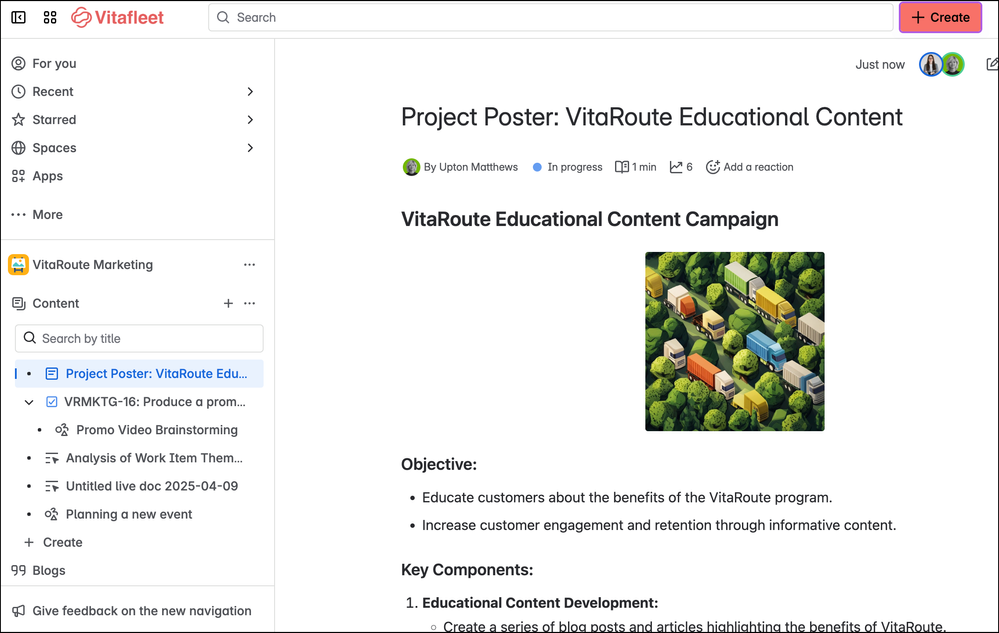Click the edit pencil icon at top right

click(x=992, y=64)
